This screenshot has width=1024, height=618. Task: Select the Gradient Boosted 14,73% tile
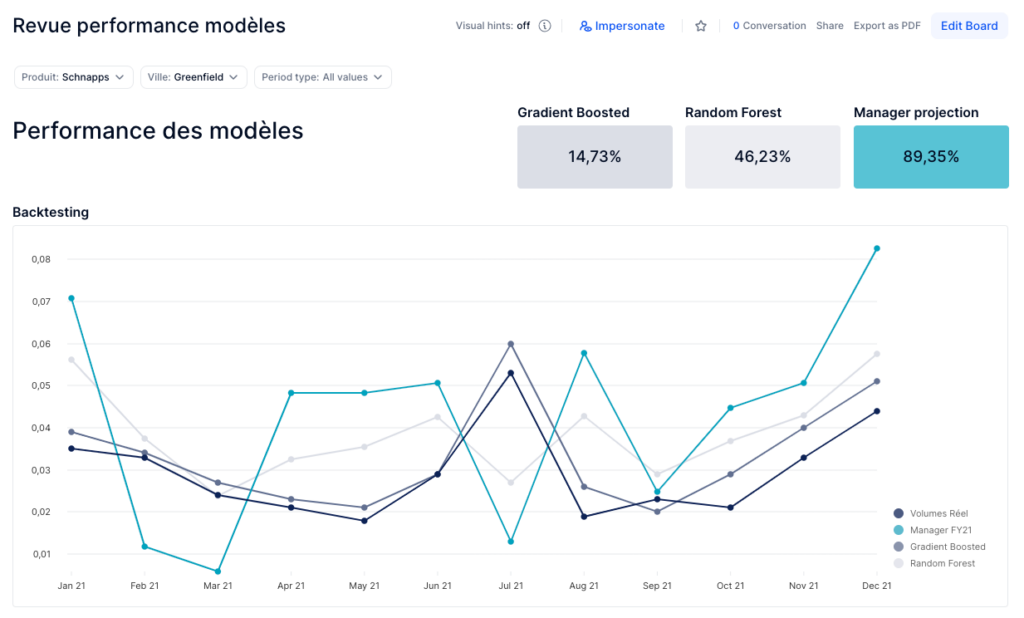pos(594,157)
